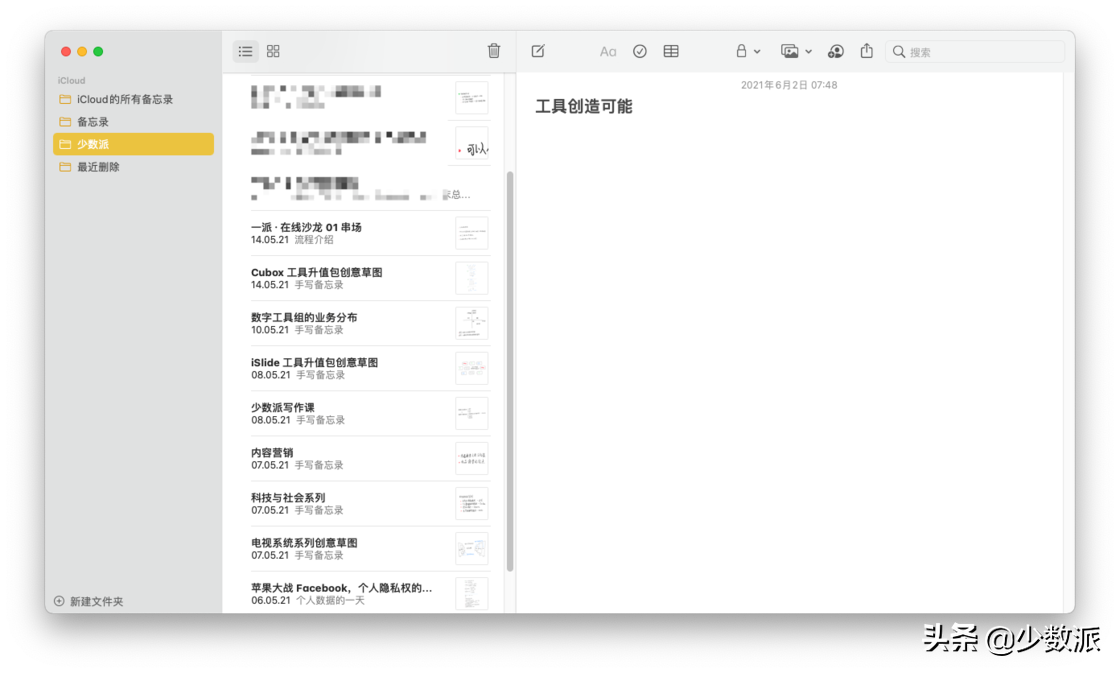Create a folder via 新建文件夹
1120x673 pixels.
coord(95,601)
